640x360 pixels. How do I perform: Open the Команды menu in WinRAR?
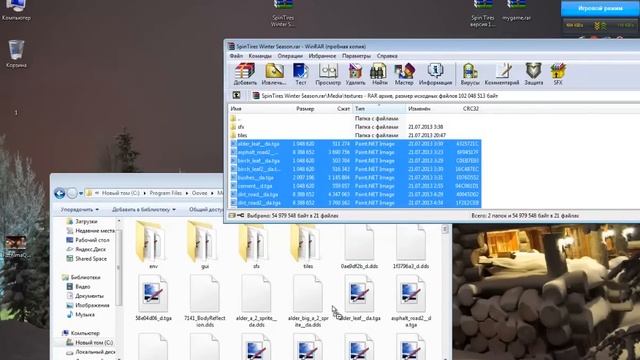click(260, 56)
